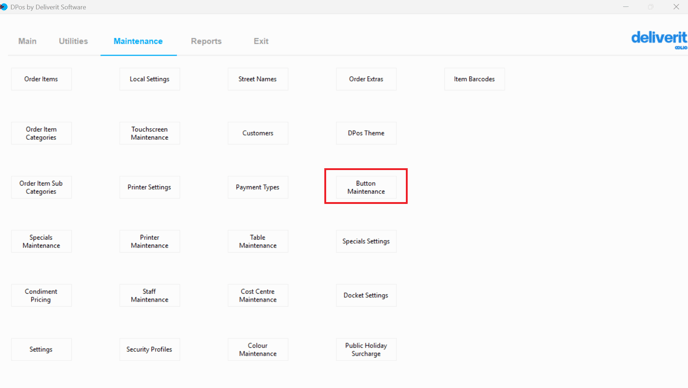Maximize the DPos window
The height and width of the screenshot is (388, 688).
(x=651, y=7)
